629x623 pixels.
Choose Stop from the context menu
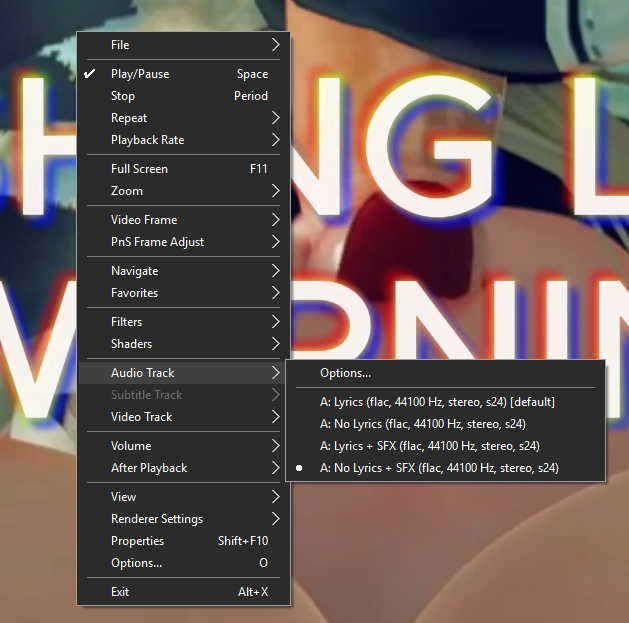click(183, 96)
